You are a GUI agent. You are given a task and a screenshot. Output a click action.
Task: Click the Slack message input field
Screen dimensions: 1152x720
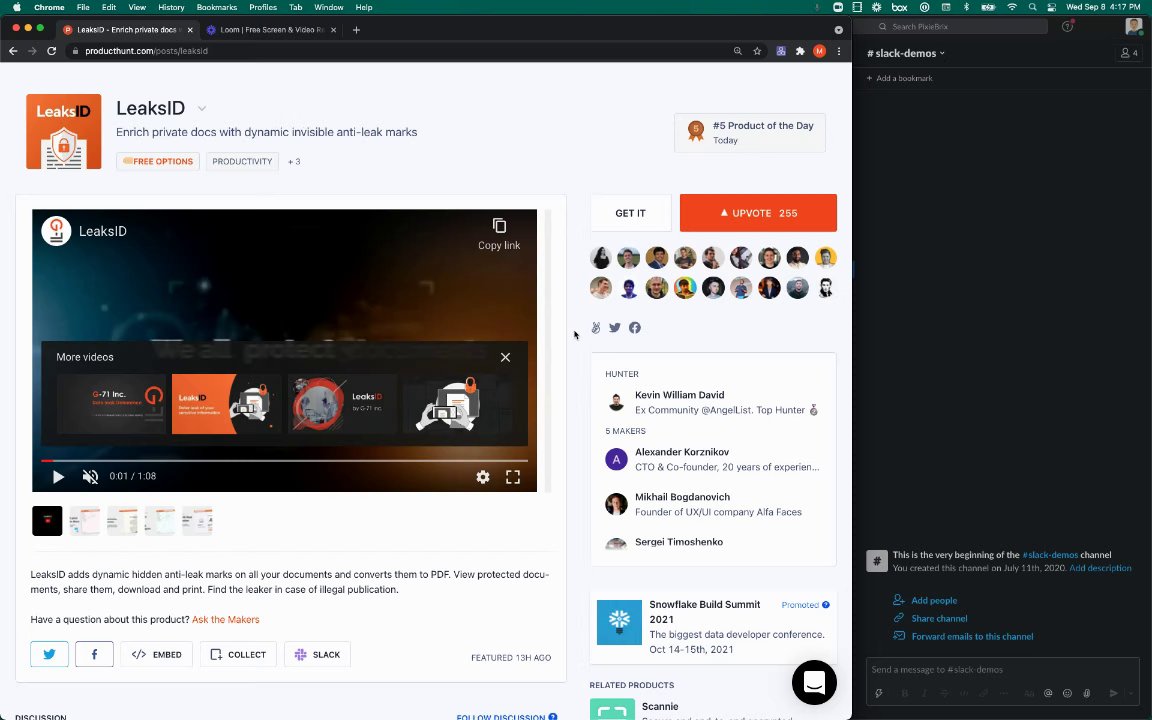click(x=1002, y=669)
